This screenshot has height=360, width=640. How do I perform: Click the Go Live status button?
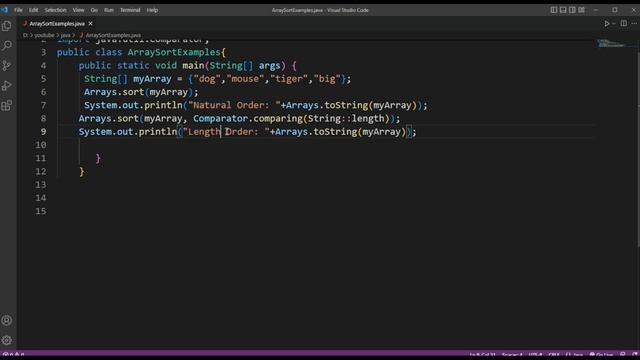tap(601, 355)
